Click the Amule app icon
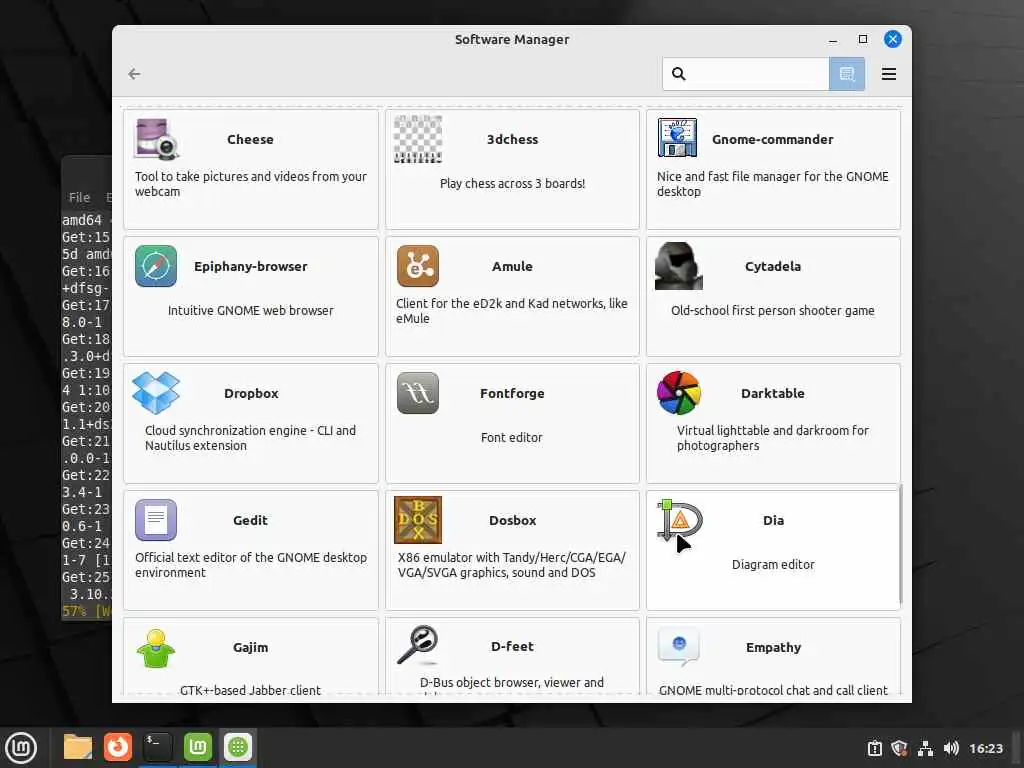Screen dimensions: 1024x768 pyautogui.click(x=418, y=266)
